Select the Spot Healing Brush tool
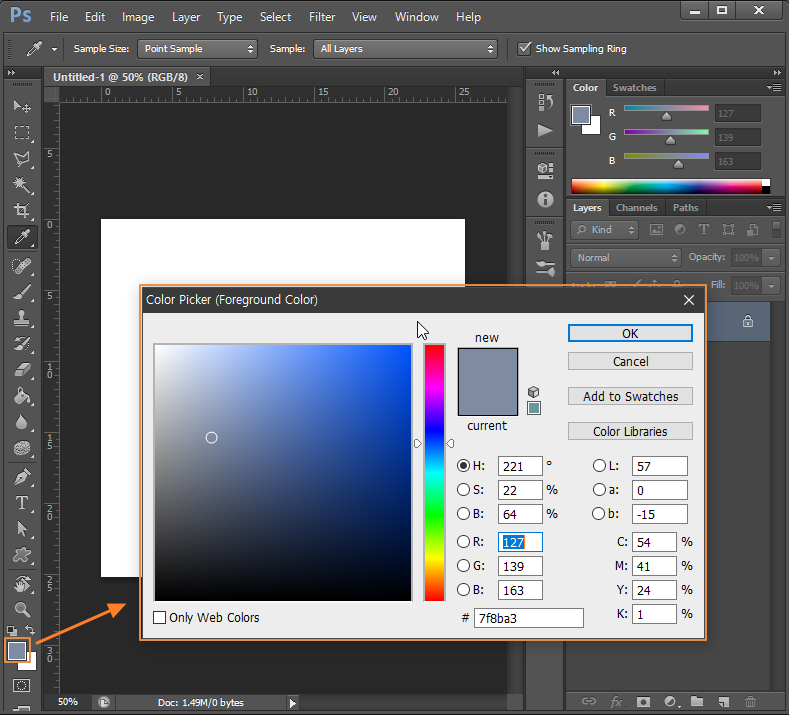 tap(22, 266)
